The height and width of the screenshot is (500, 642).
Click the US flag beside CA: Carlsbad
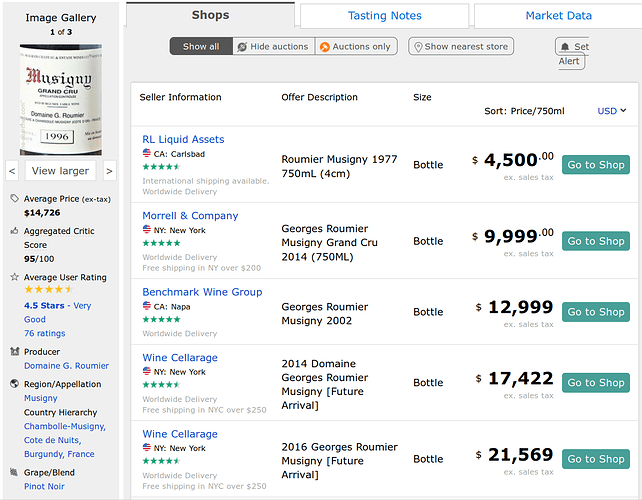(x=147, y=155)
